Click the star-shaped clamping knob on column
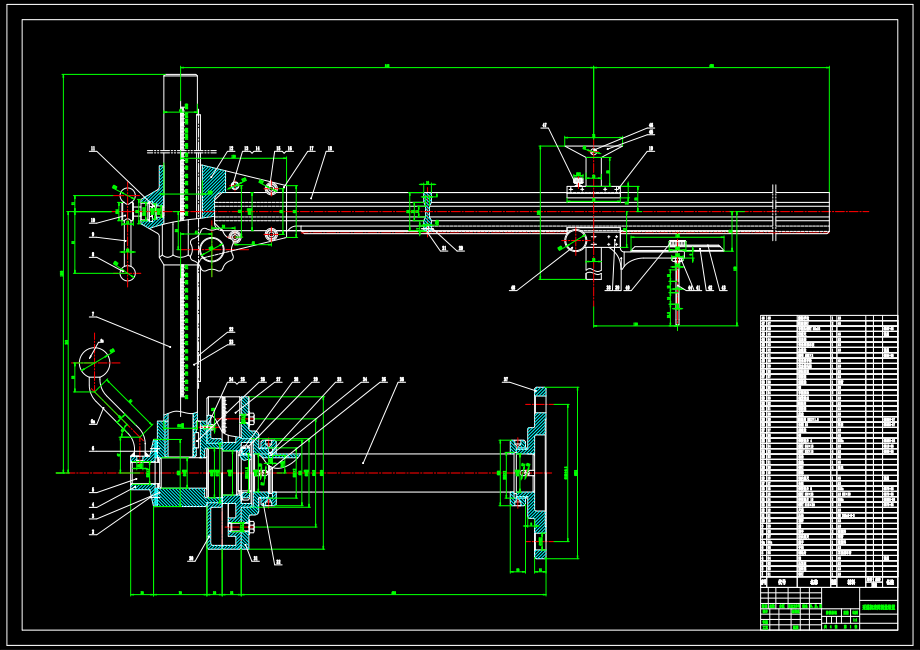This screenshot has height=650, width=920. point(212,250)
